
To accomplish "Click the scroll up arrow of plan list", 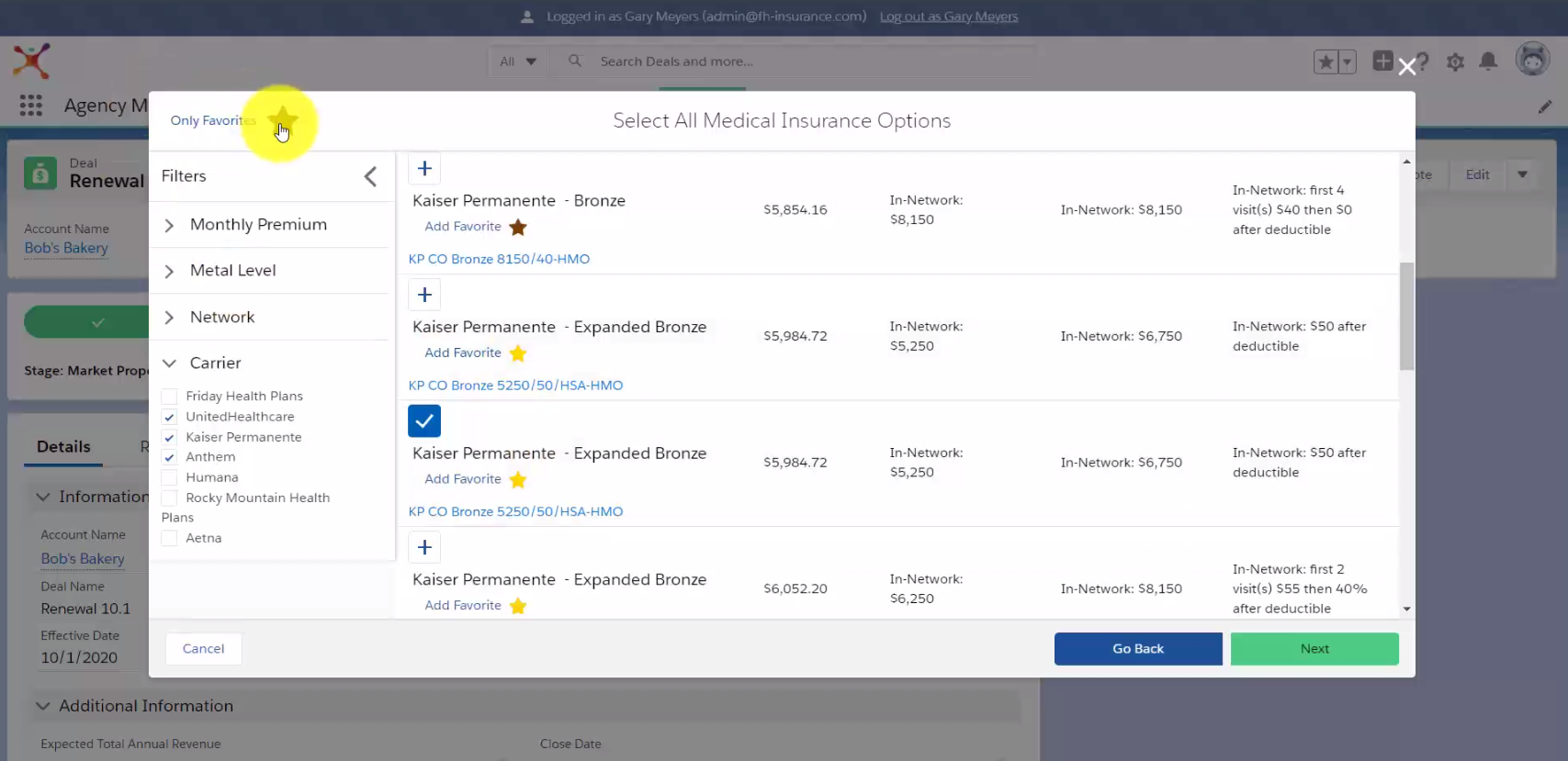I will pyautogui.click(x=1406, y=162).
